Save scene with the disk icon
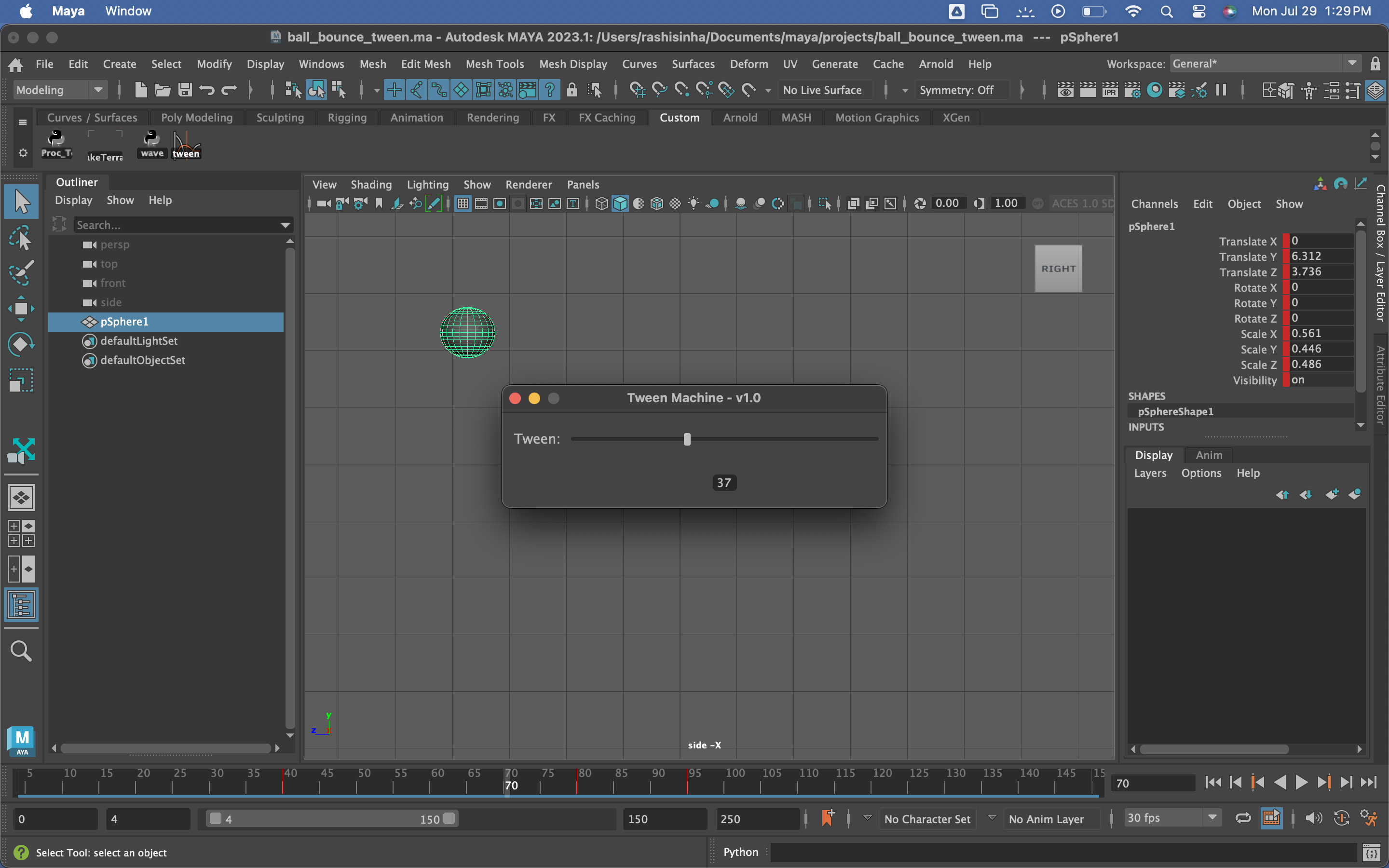 tap(185, 90)
